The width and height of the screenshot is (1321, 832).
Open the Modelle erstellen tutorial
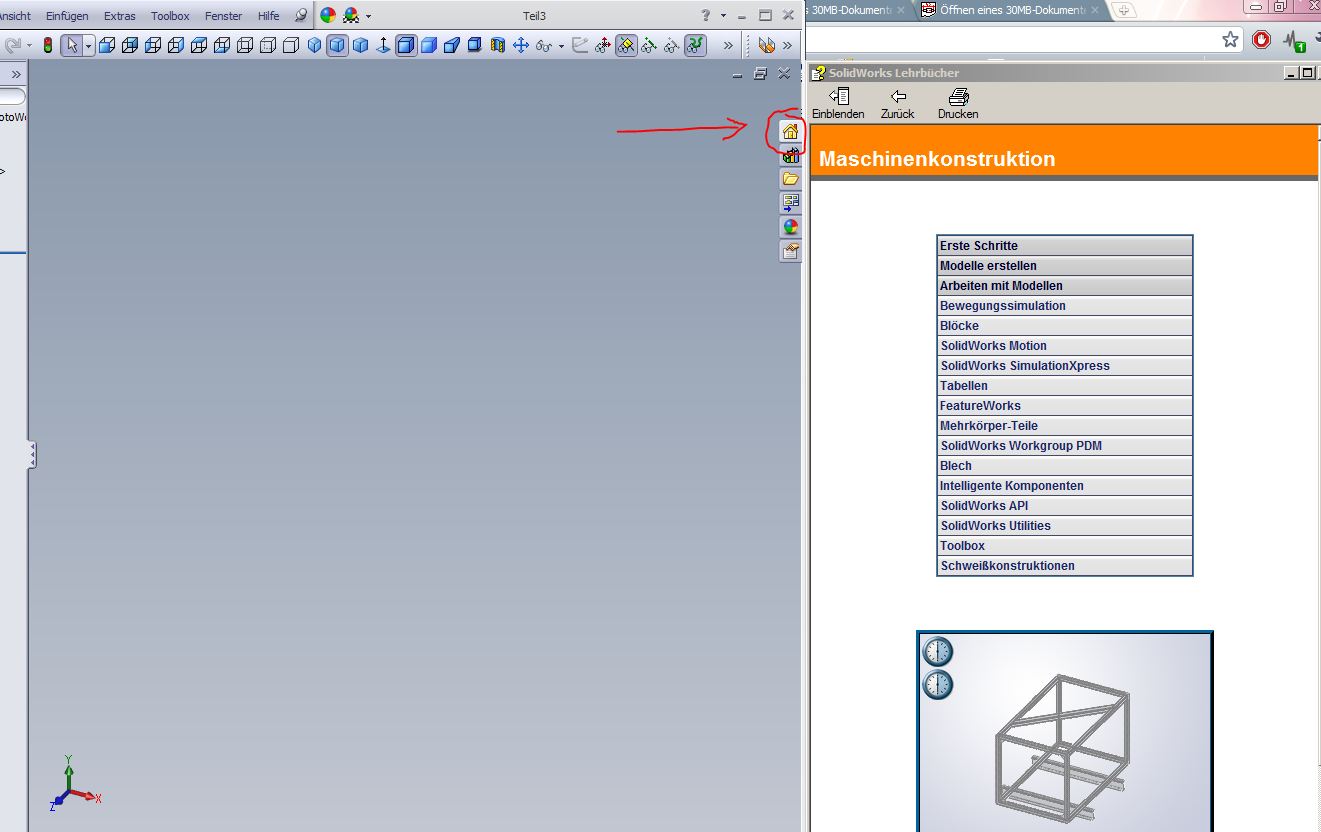(1065, 266)
